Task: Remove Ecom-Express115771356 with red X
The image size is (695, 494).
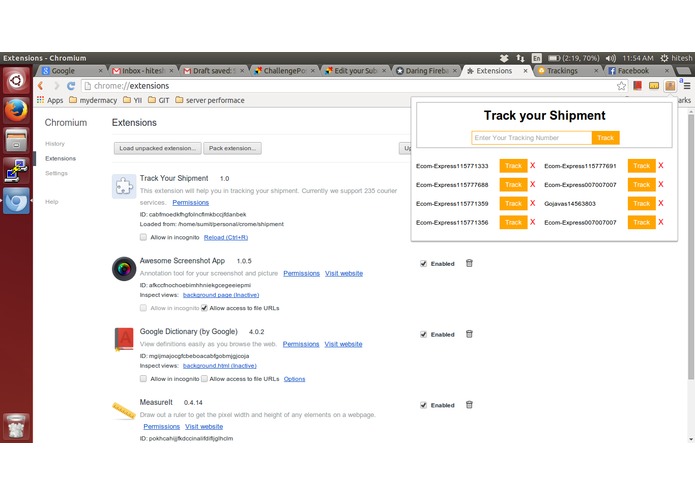Action: pyautogui.click(x=533, y=222)
